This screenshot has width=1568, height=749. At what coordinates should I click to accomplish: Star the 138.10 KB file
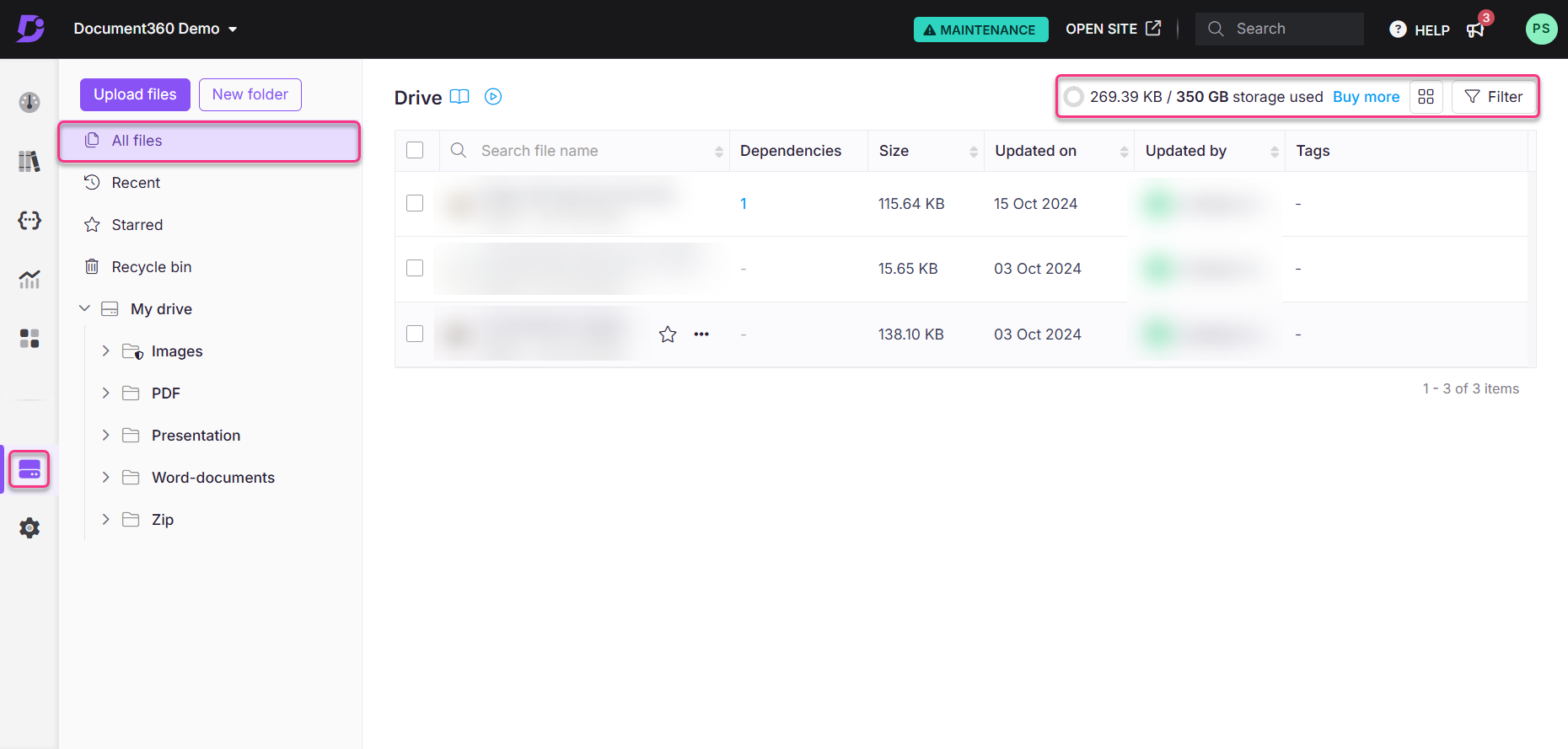click(x=668, y=334)
